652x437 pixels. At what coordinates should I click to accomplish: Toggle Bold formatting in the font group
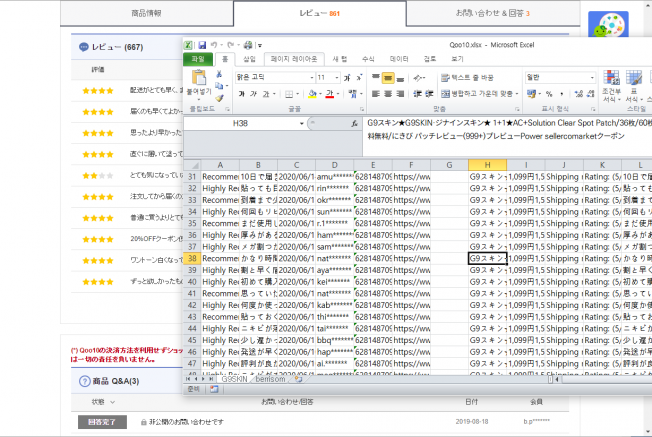240,95
